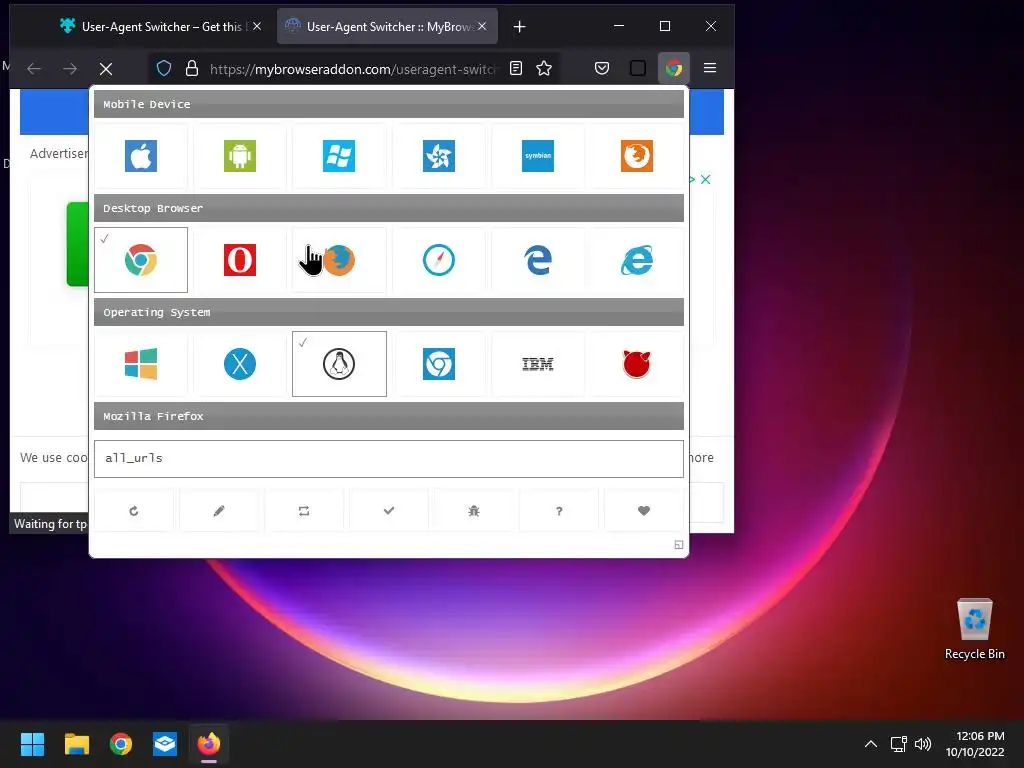Click the switch arrows button in popup
Image resolution: width=1024 pixels, height=768 pixels.
304,511
